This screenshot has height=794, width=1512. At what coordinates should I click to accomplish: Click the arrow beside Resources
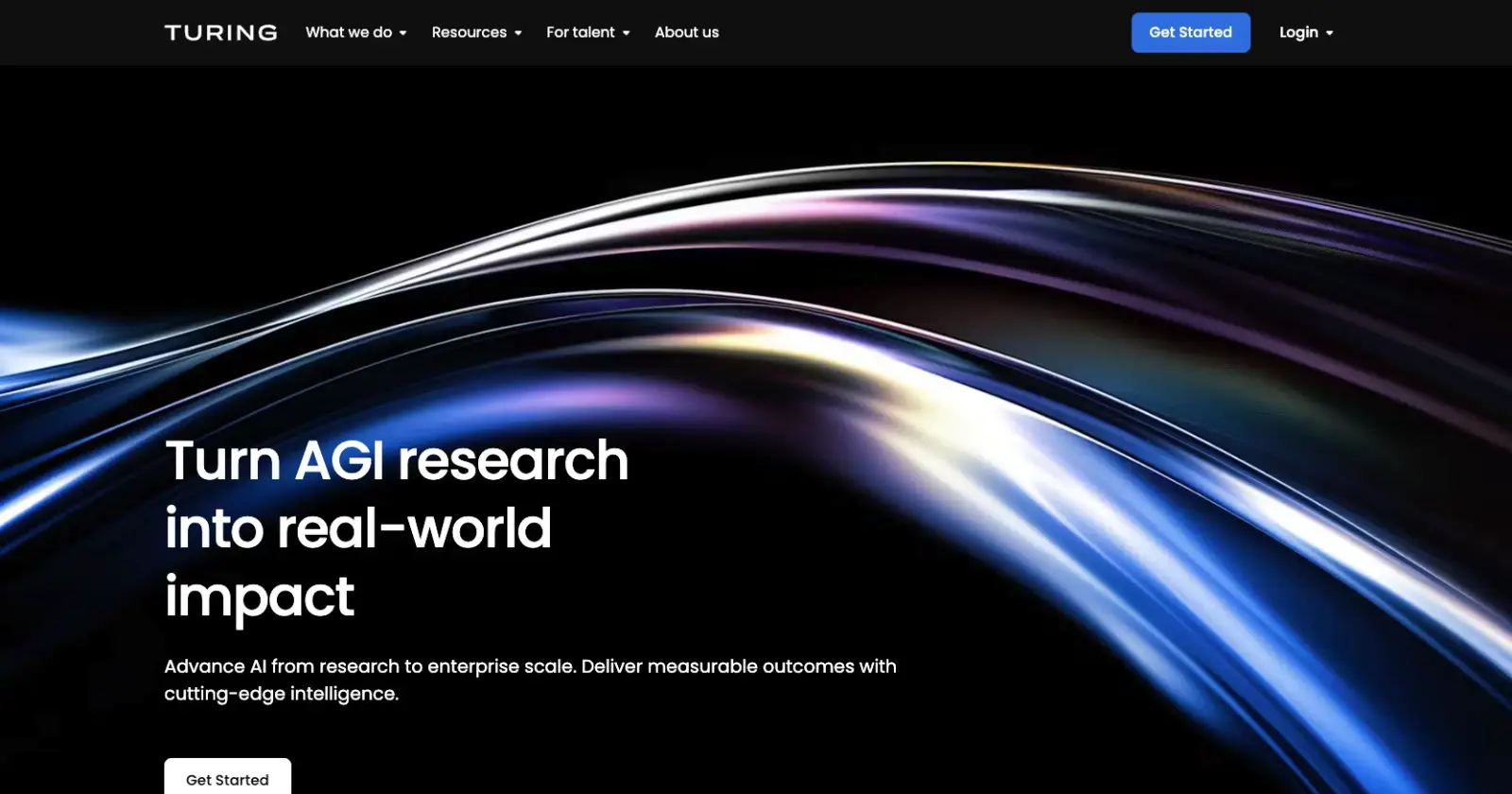pyautogui.click(x=518, y=33)
